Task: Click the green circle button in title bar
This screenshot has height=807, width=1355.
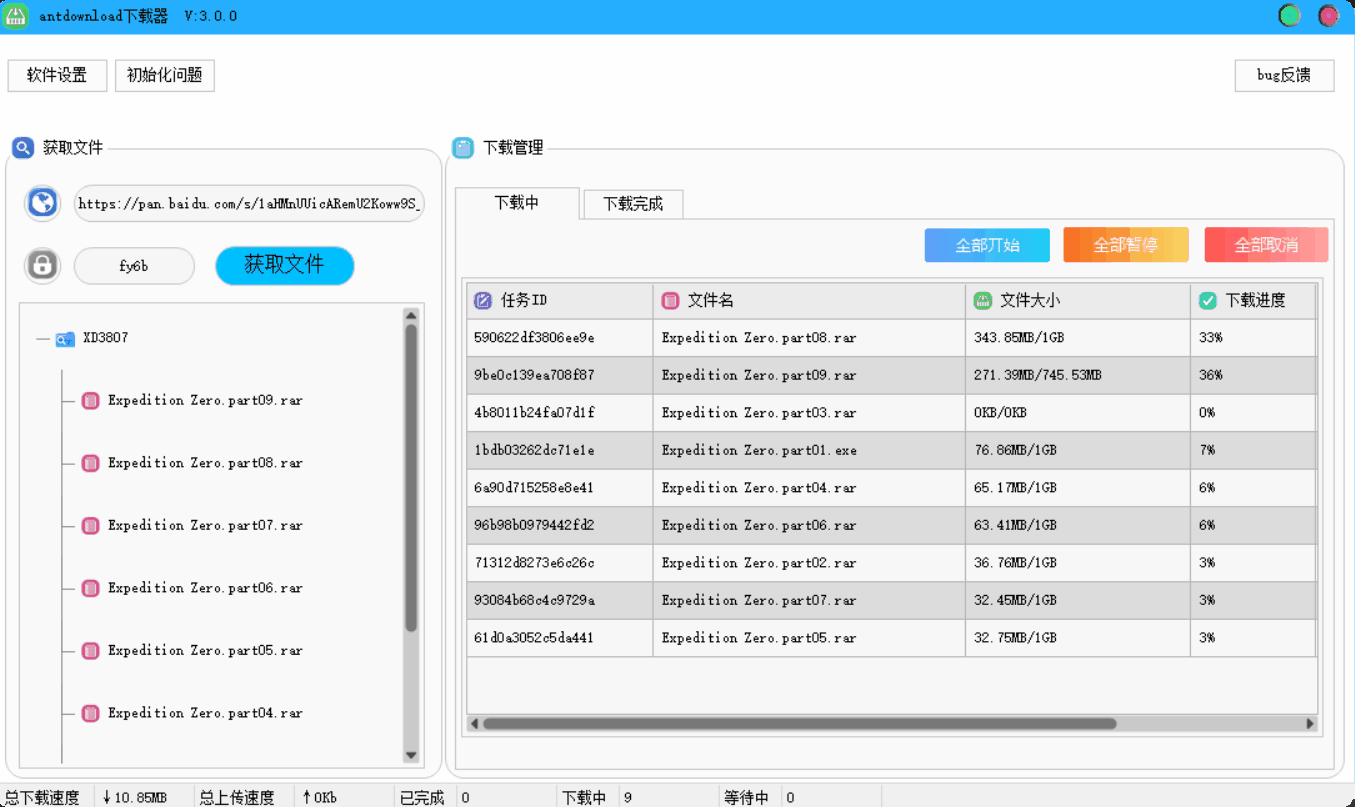Action: click(1290, 16)
